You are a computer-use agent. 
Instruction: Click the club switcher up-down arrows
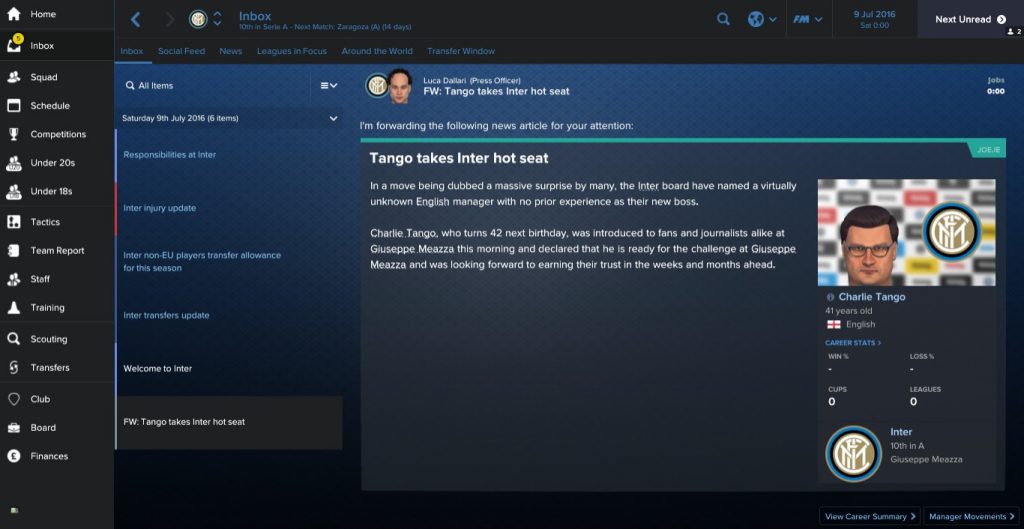click(217, 20)
